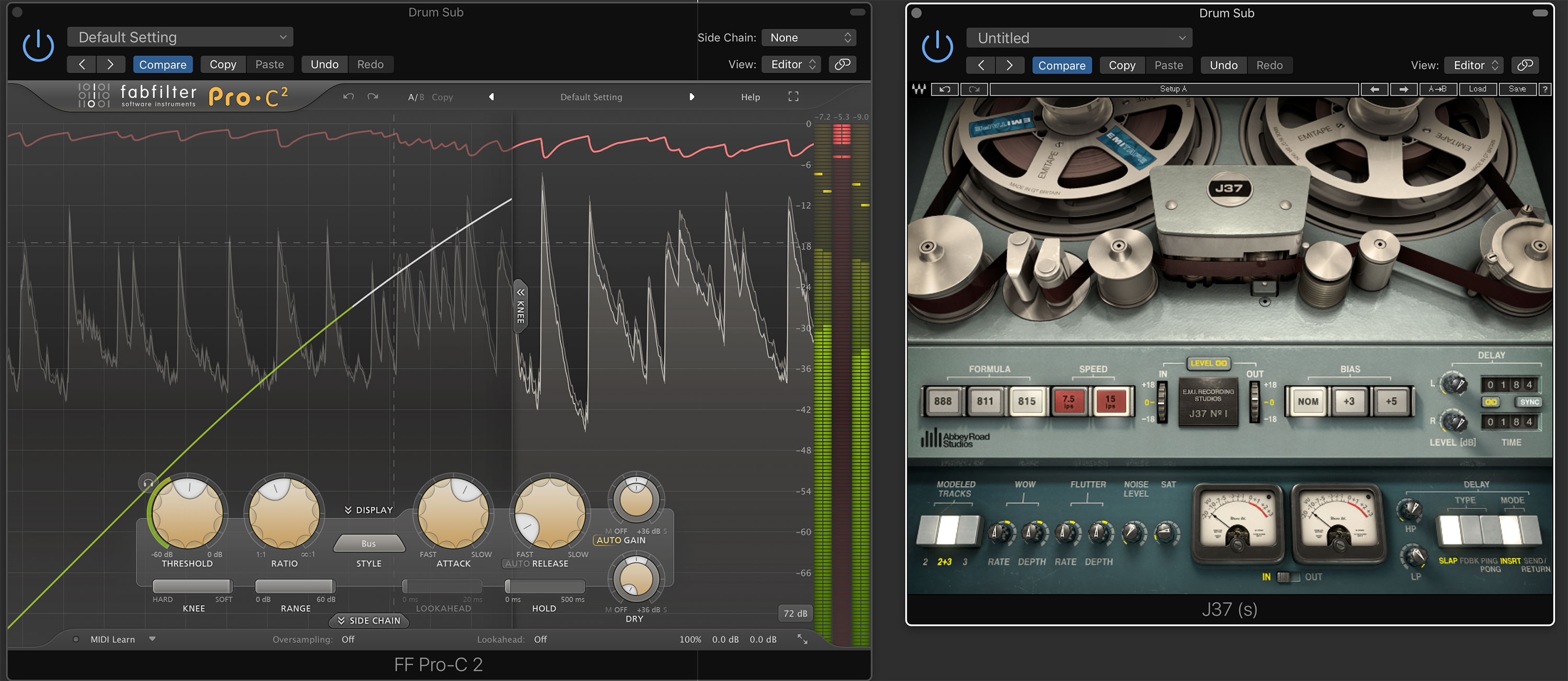Collapse the DISPLAY section
This screenshot has height=681, width=1568.
[x=368, y=510]
